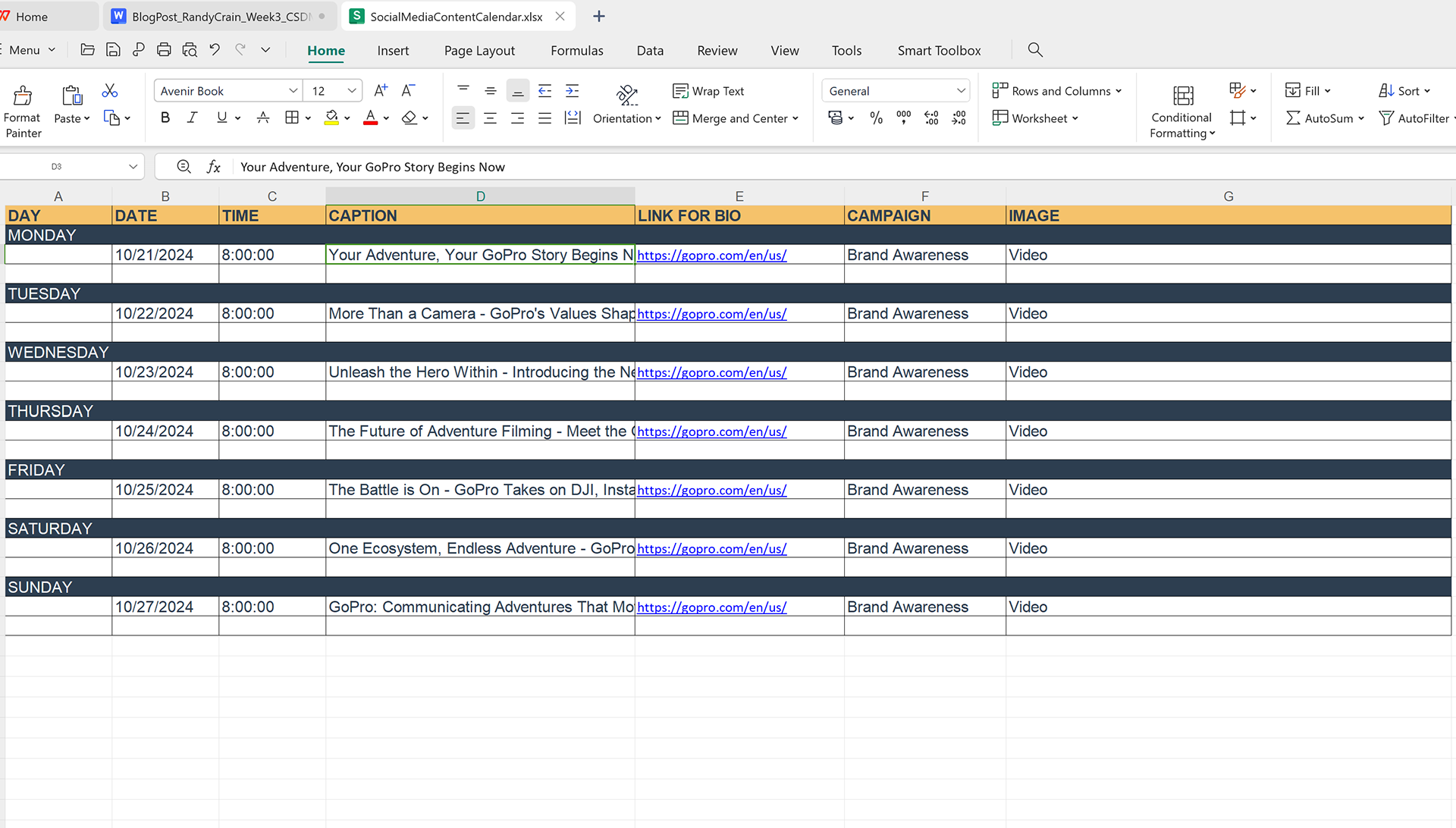Click the gopro.com link in the 10/25/2024 row
The height and width of the screenshot is (828, 1456).
pyautogui.click(x=711, y=490)
